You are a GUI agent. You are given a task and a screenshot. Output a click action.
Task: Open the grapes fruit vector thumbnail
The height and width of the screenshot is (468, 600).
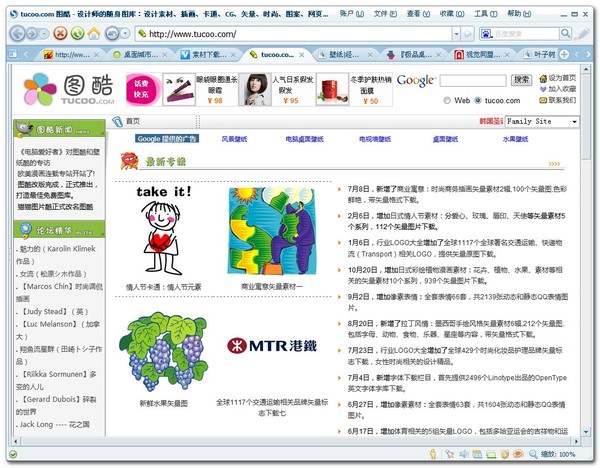(163, 351)
